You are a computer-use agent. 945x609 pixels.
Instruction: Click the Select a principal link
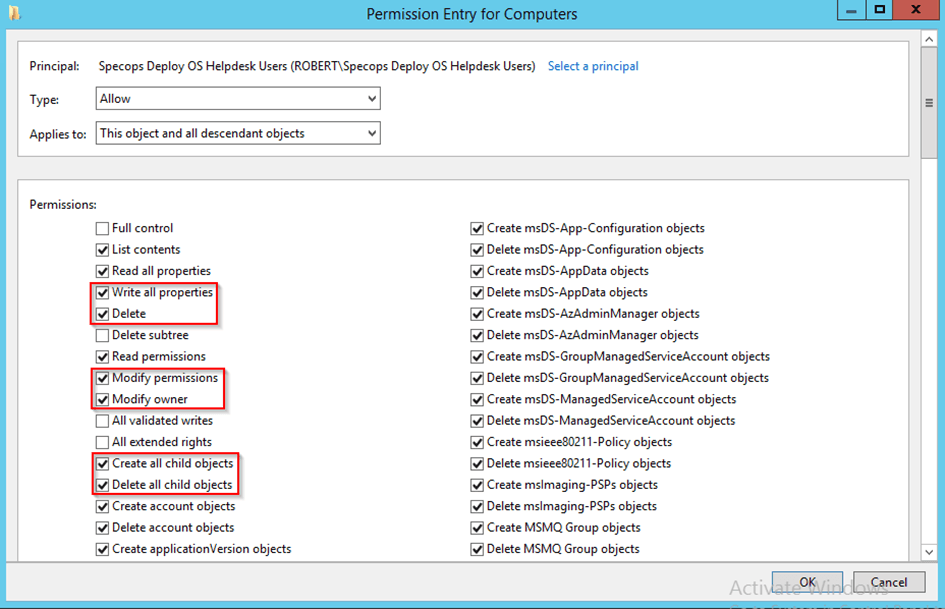click(x=593, y=66)
